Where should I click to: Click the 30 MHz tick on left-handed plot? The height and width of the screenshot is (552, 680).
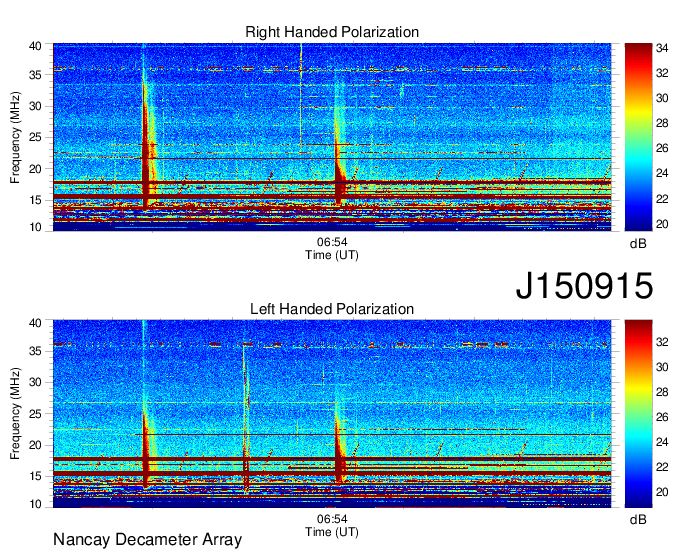(x=35, y=382)
